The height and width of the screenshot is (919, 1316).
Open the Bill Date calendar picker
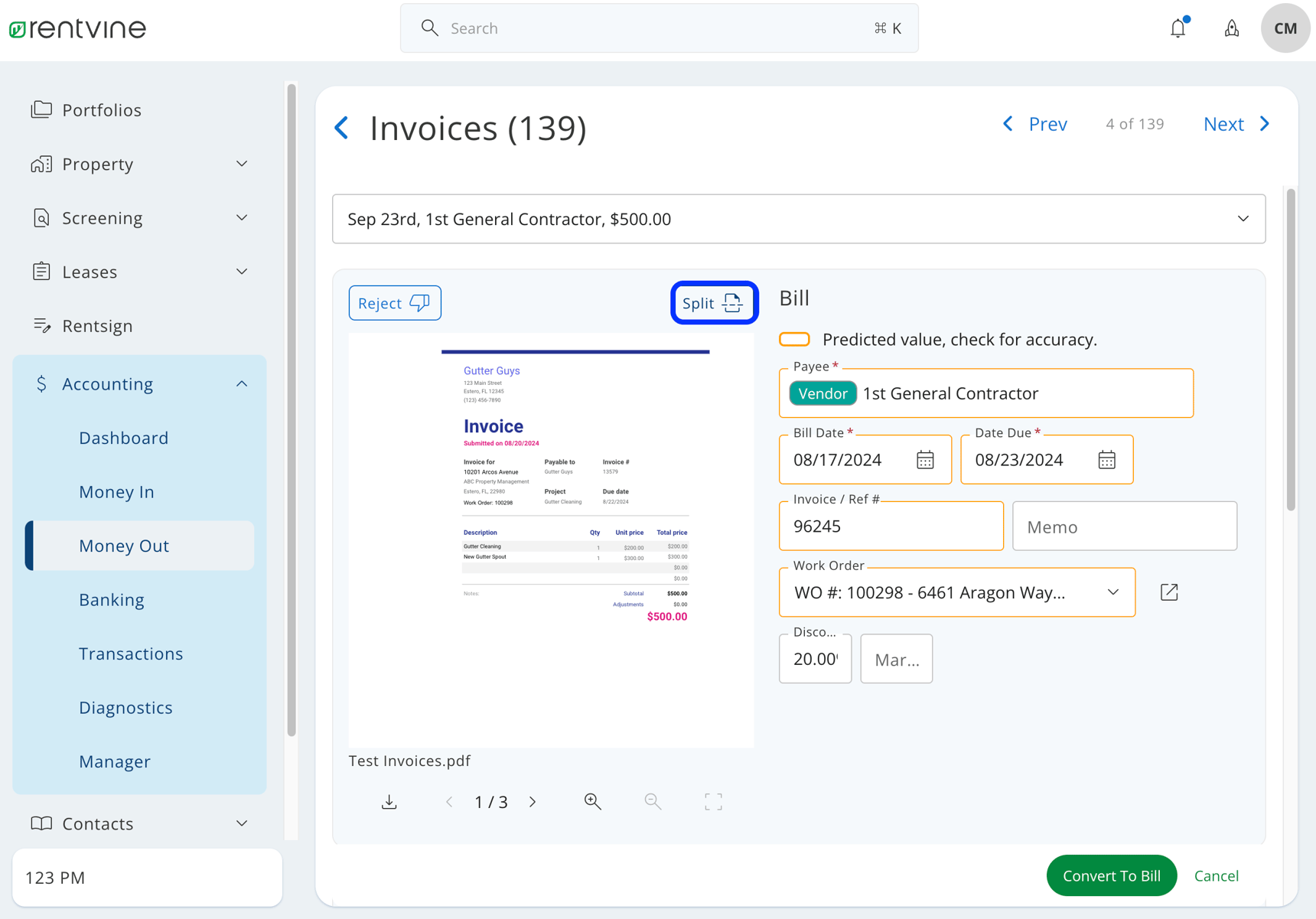(x=925, y=459)
